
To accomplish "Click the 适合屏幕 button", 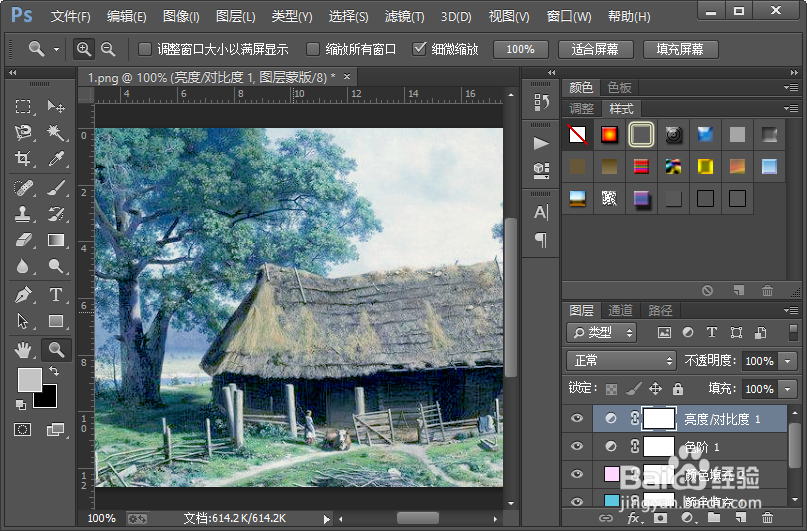I will click(595, 49).
